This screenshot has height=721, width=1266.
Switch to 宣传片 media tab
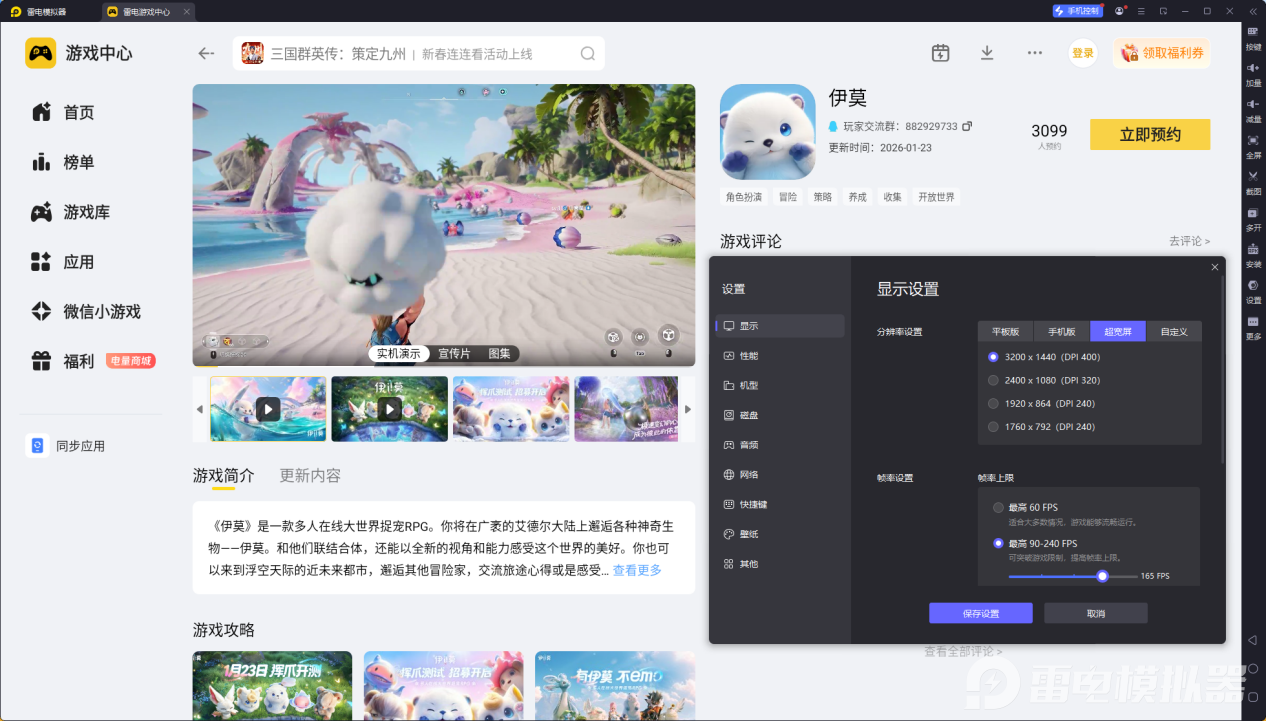[x=454, y=353]
